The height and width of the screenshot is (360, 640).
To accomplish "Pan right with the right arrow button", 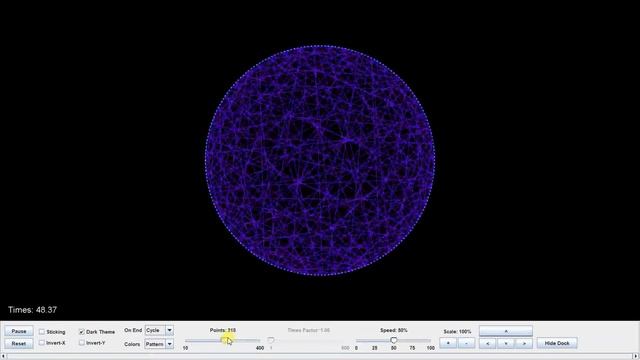I will [x=524, y=344].
